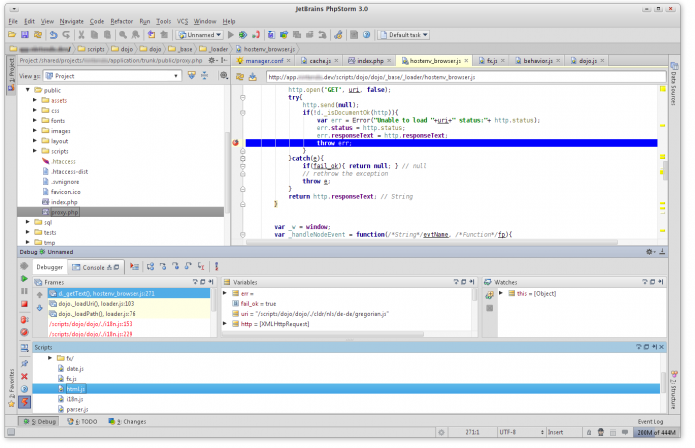Screen dimensions: 695x448
Task: Open the View as Project combo box
Action: pyautogui.click(x=112, y=76)
